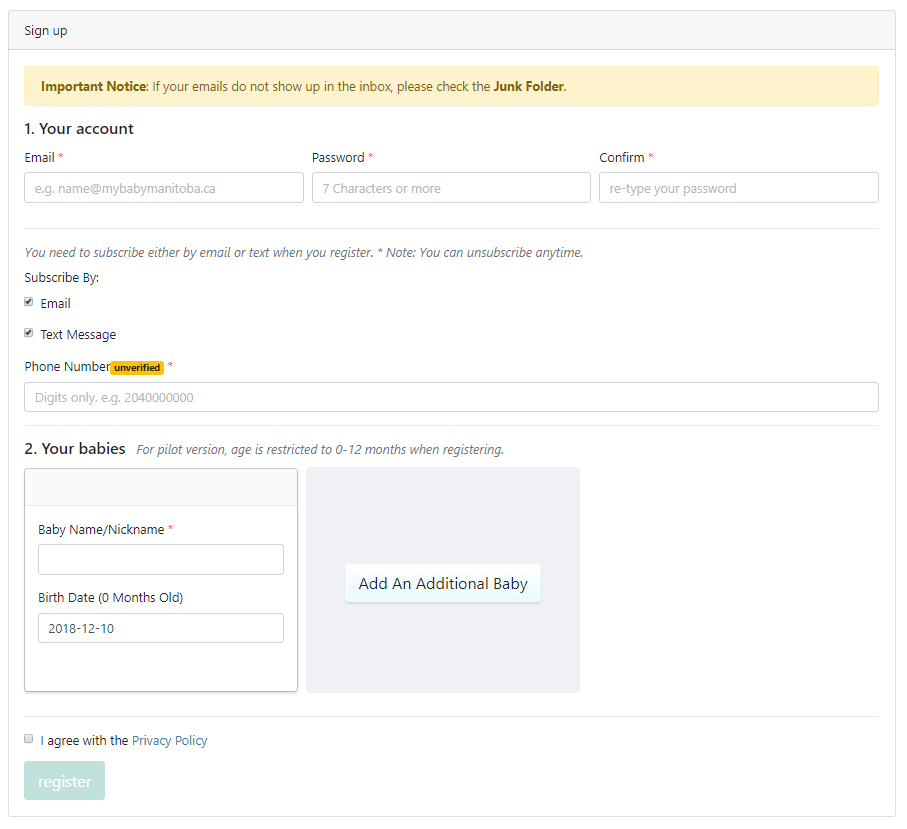Click the "Subscribe By:" label
The image size is (907, 829).
point(62,278)
